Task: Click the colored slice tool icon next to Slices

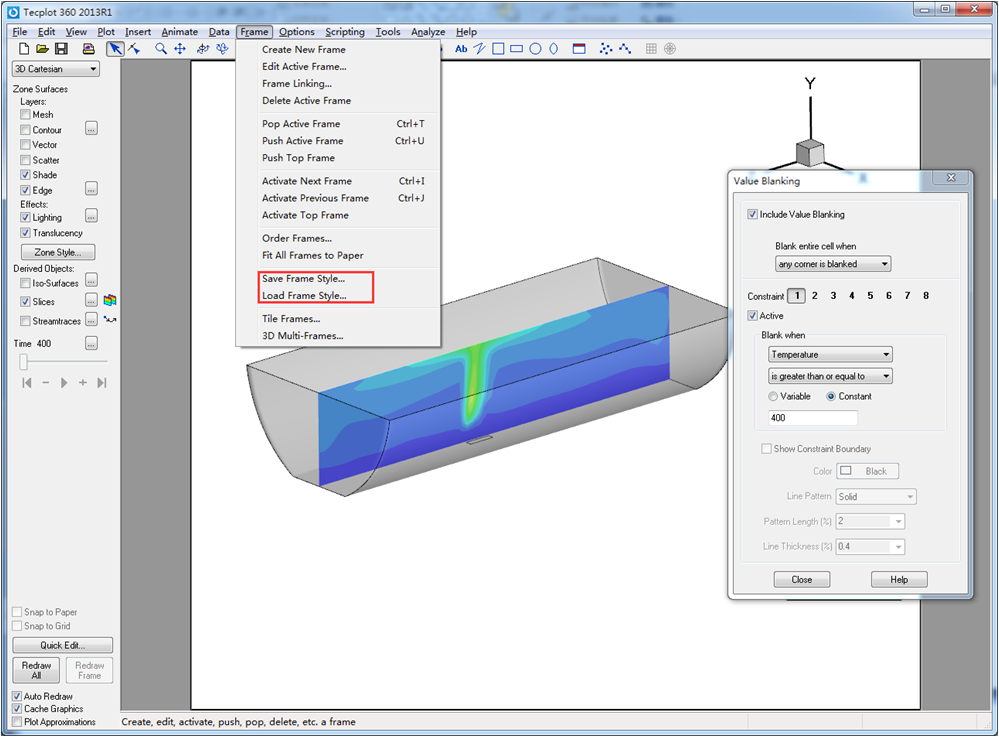Action: [110, 300]
